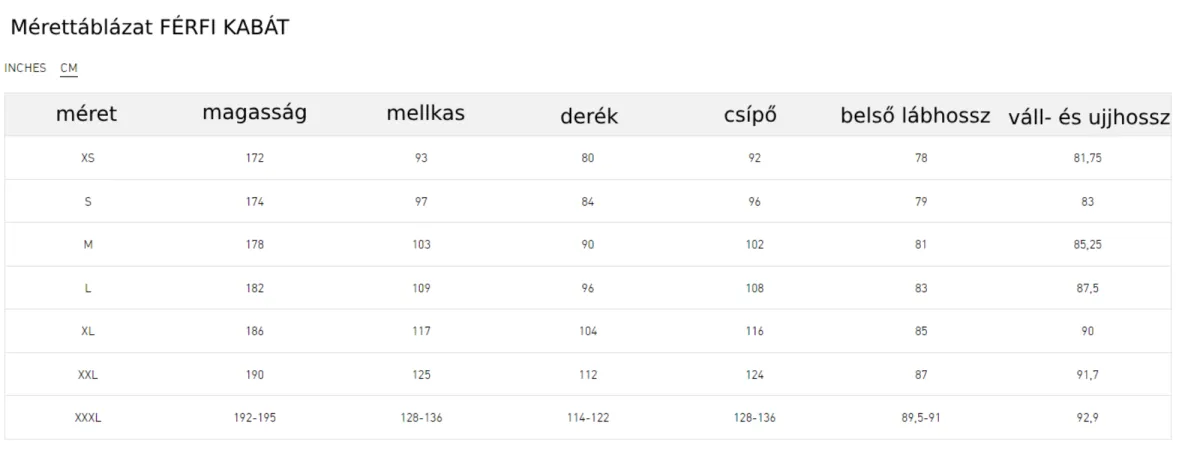The image size is (1200, 456).
Task: Switch units to INCHES
Action: [x=26, y=68]
